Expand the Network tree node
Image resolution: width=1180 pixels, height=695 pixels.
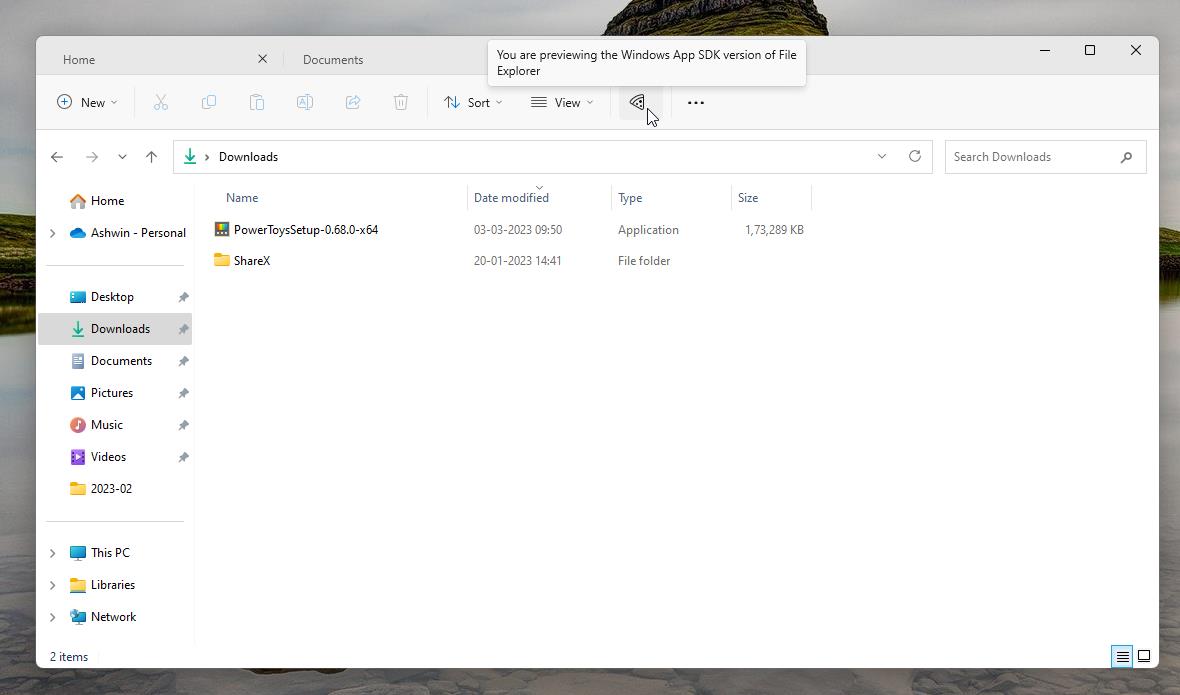[x=53, y=617]
